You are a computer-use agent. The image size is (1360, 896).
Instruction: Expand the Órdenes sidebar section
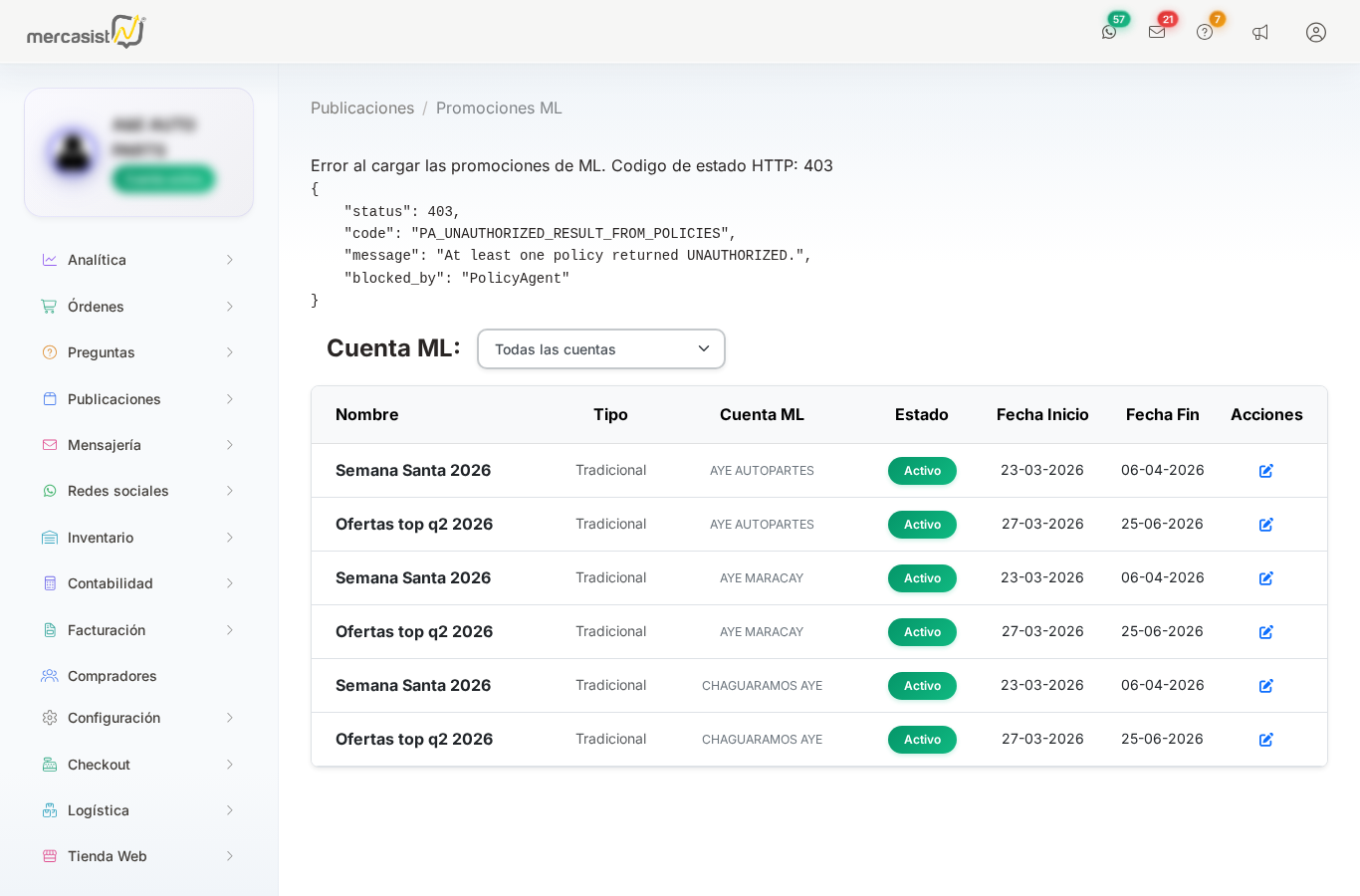tap(138, 307)
